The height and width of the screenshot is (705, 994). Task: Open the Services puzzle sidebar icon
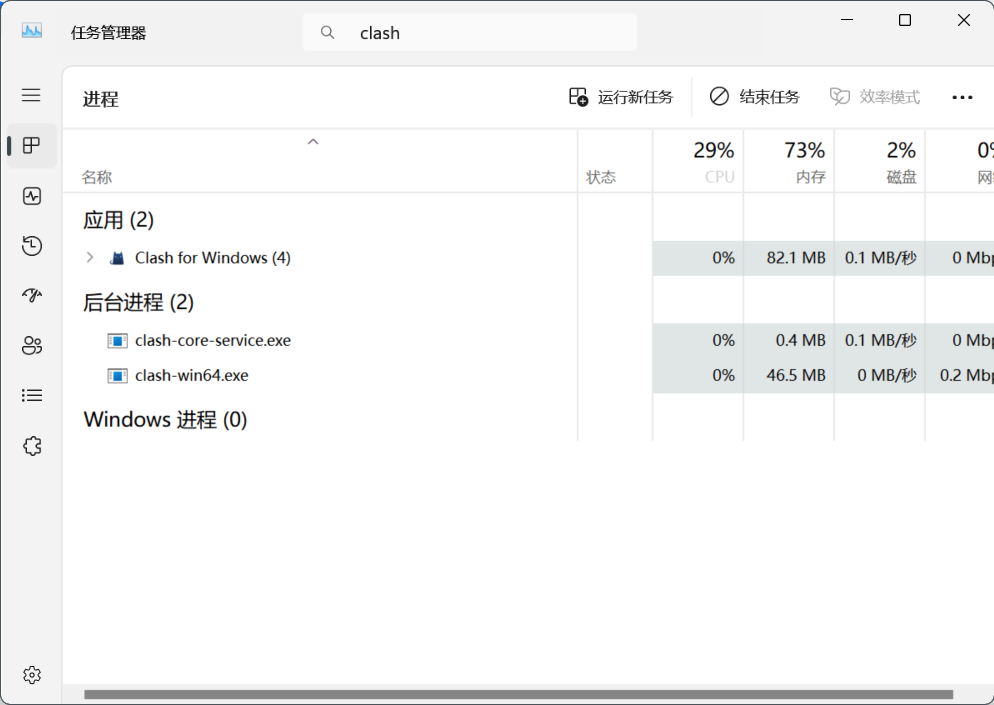click(x=32, y=446)
